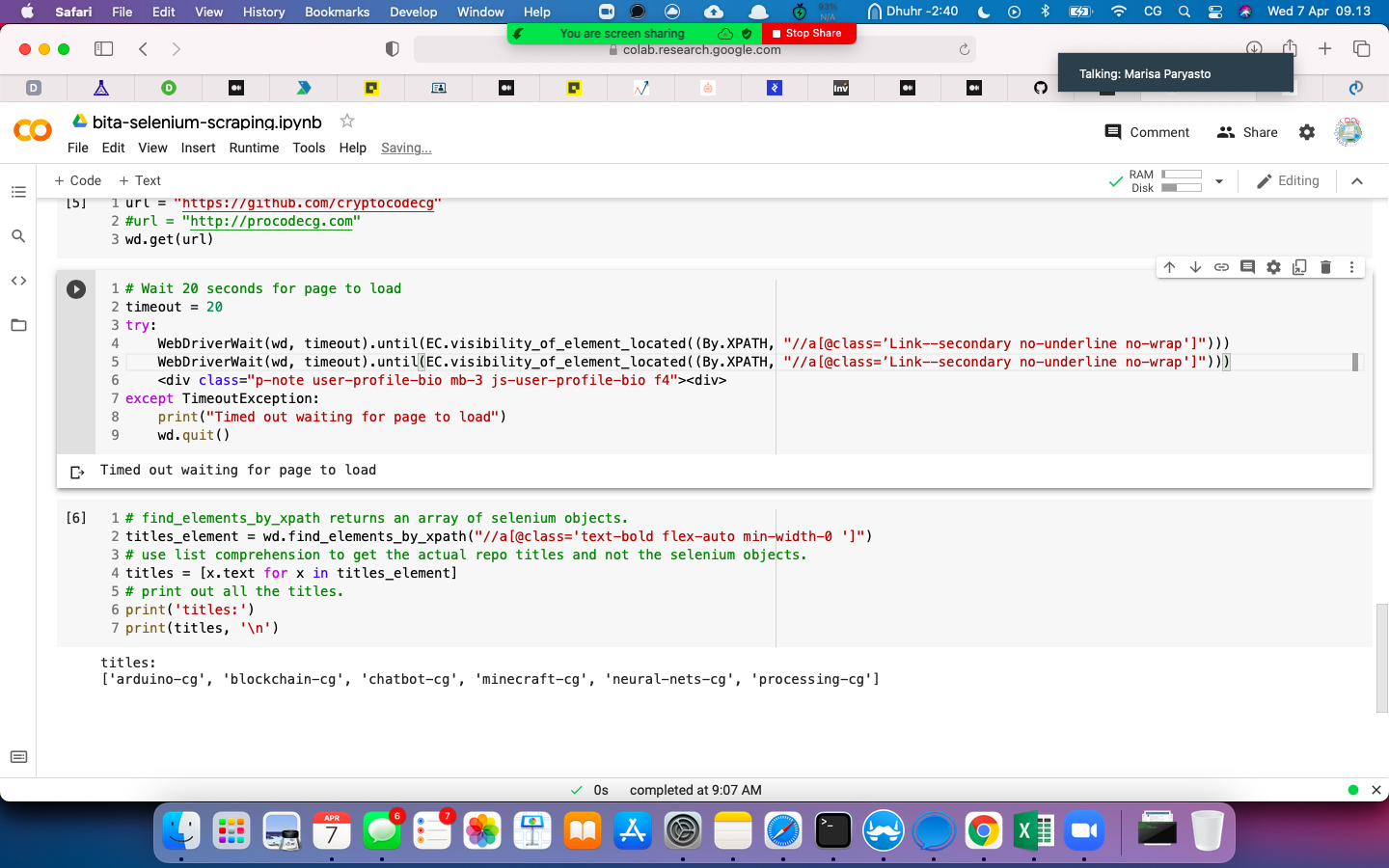Viewport: 1389px width, 868px height.
Task: Go back in Safari
Action: (x=143, y=48)
